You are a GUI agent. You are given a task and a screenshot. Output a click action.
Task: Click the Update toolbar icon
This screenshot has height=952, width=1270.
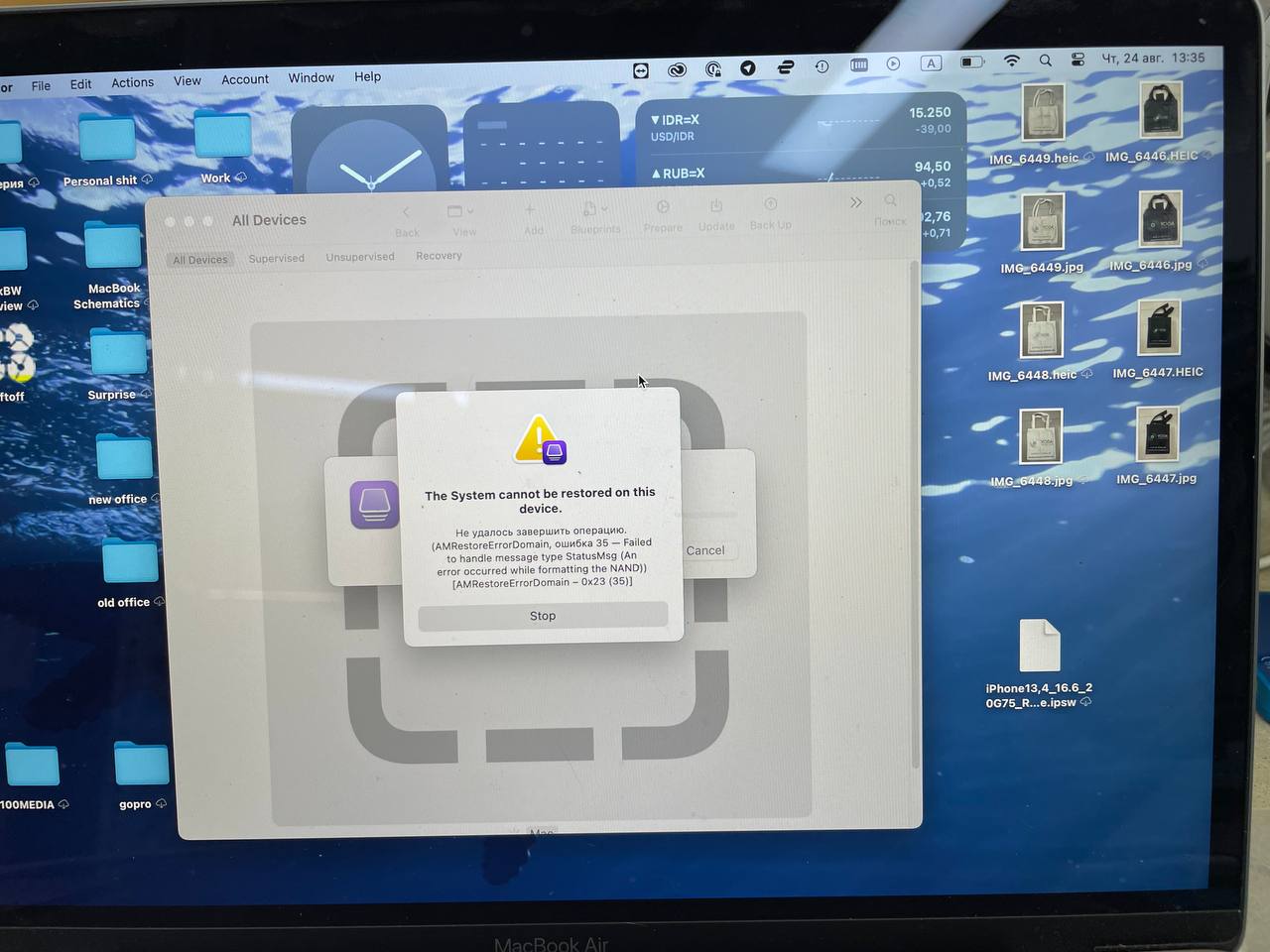[x=716, y=206]
